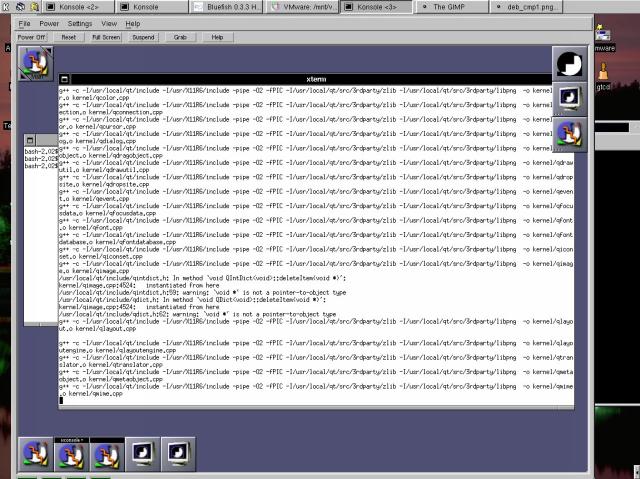
Task: Switch to the Bluefish 0.3.3 taskbar entry
Action: coord(226,7)
